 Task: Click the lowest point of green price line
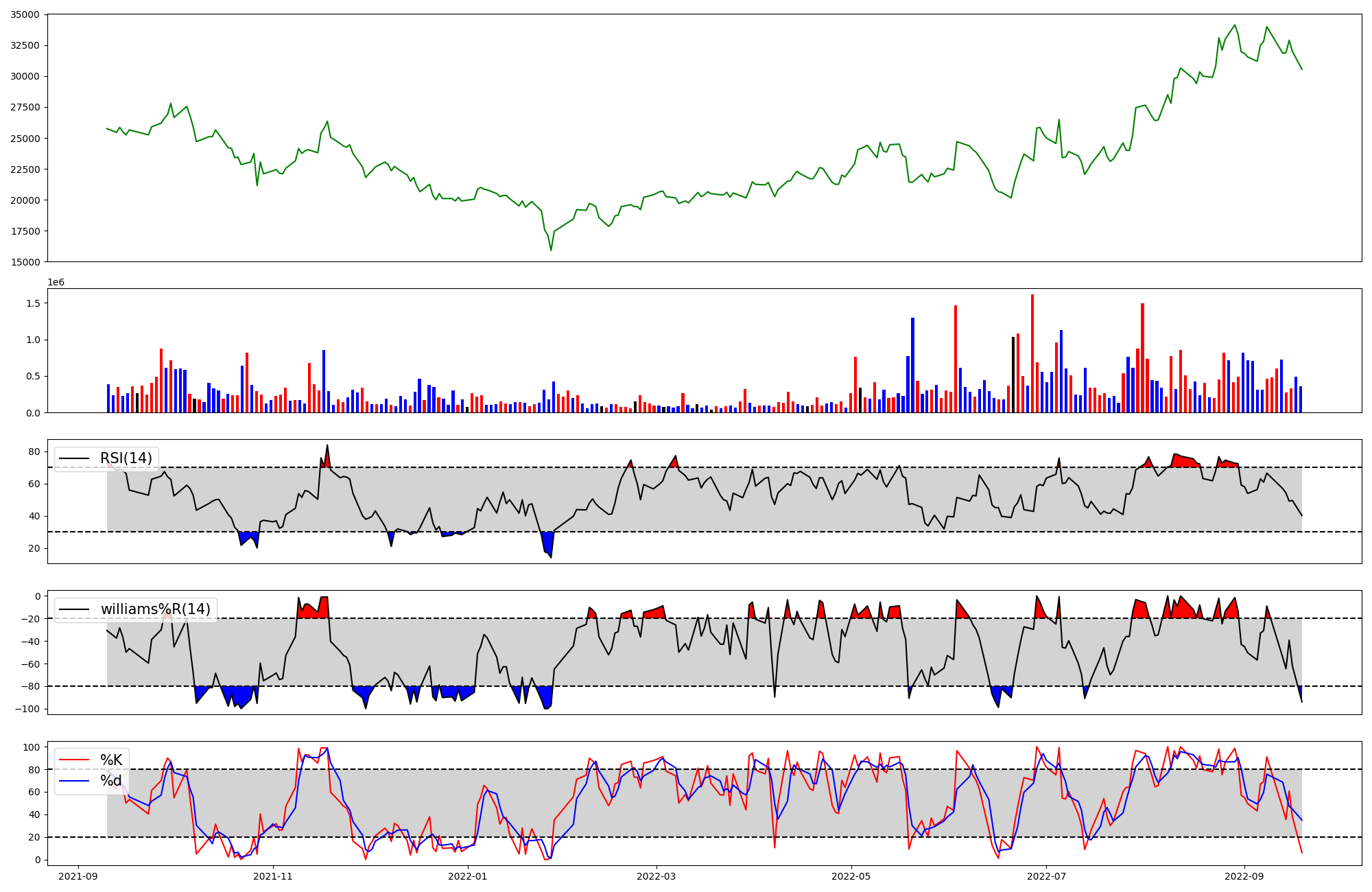click(551, 250)
